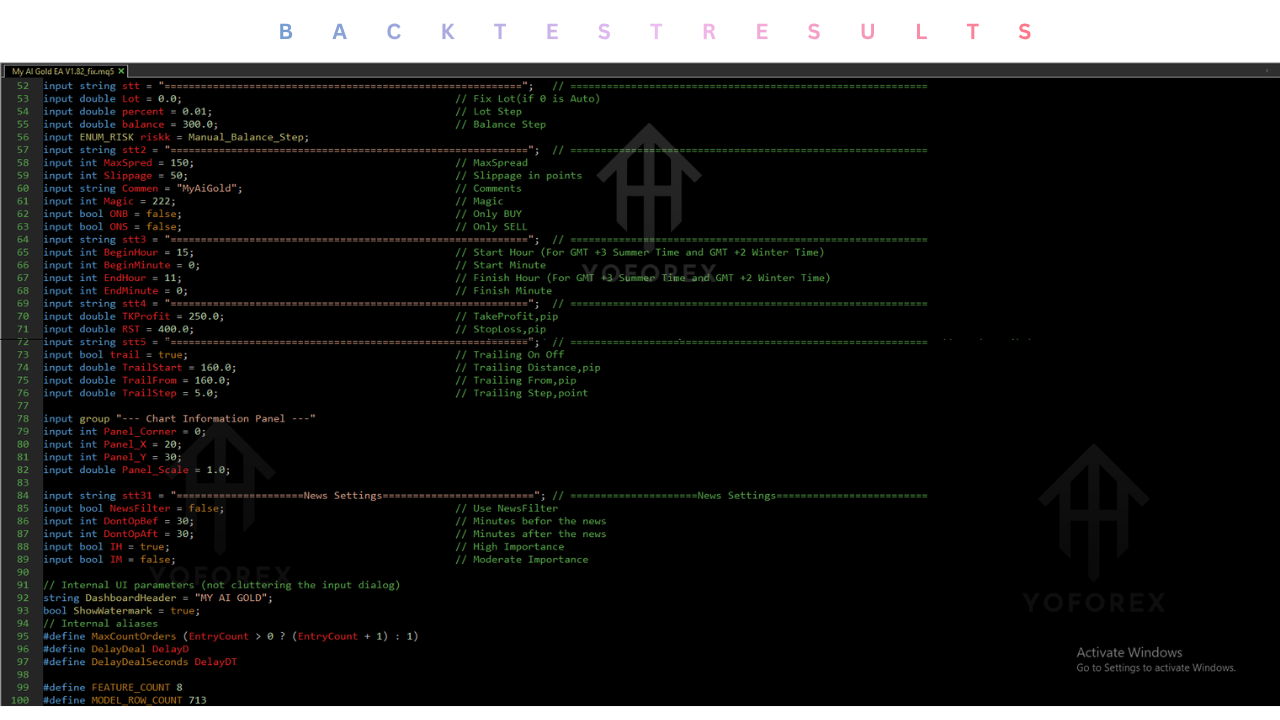The image size is (1280, 720).
Task: Click the code line "input bool IM = false;"
Action: click(x=109, y=560)
